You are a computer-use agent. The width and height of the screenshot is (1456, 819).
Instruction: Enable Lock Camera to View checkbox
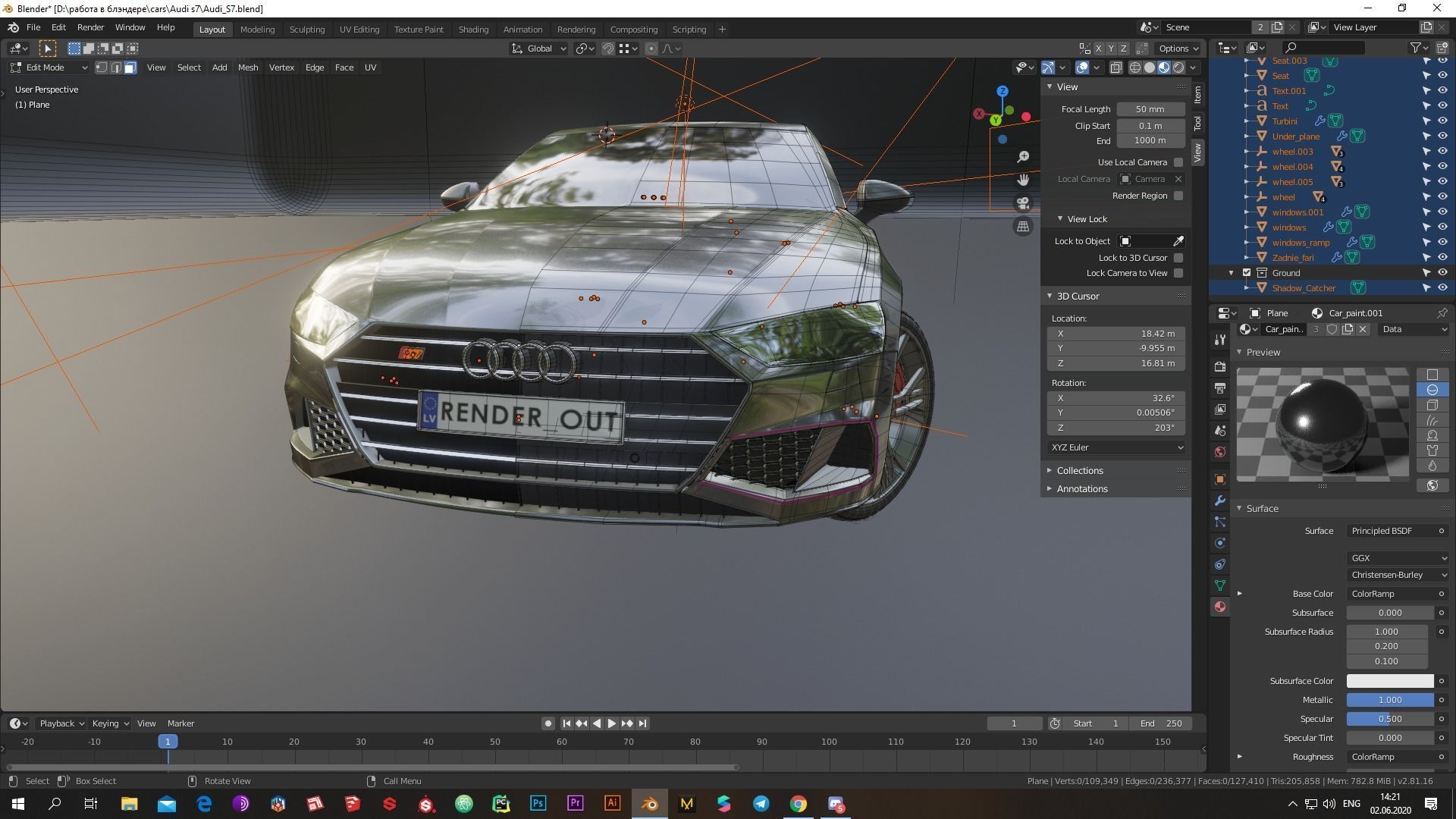coord(1178,273)
